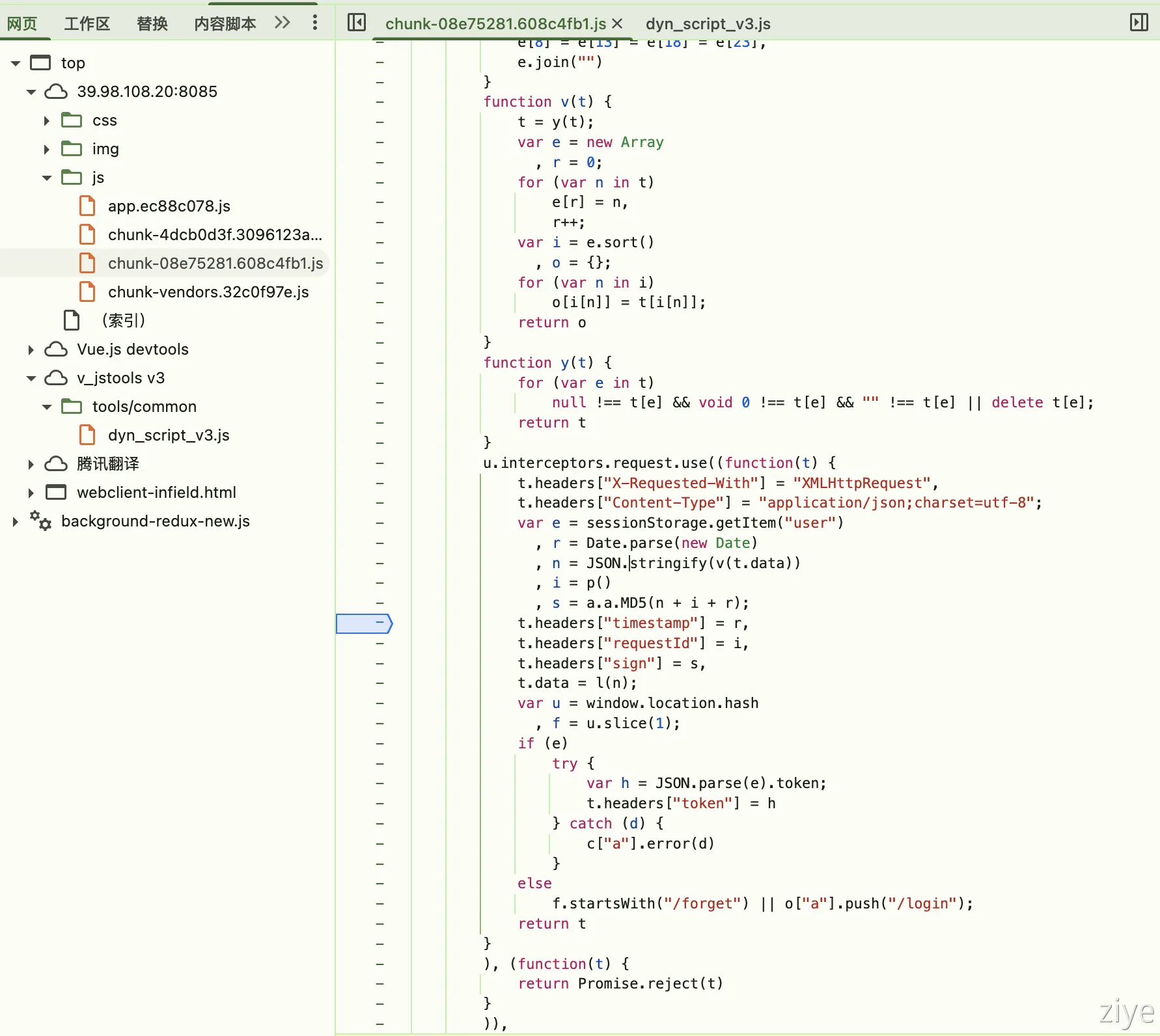Click the webclient-infield.html frame icon
This screenshot has width=1160, height=1036.
(56, 493)
